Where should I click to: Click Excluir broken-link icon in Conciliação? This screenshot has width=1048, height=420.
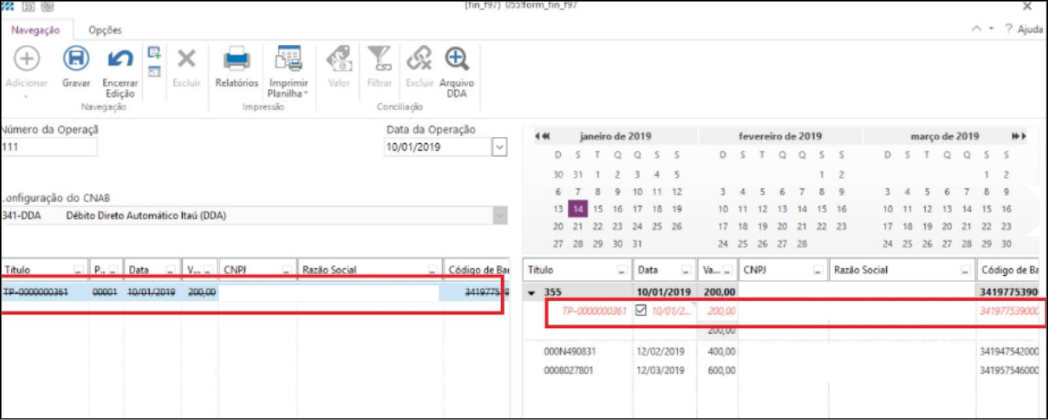tap(419, 59)
